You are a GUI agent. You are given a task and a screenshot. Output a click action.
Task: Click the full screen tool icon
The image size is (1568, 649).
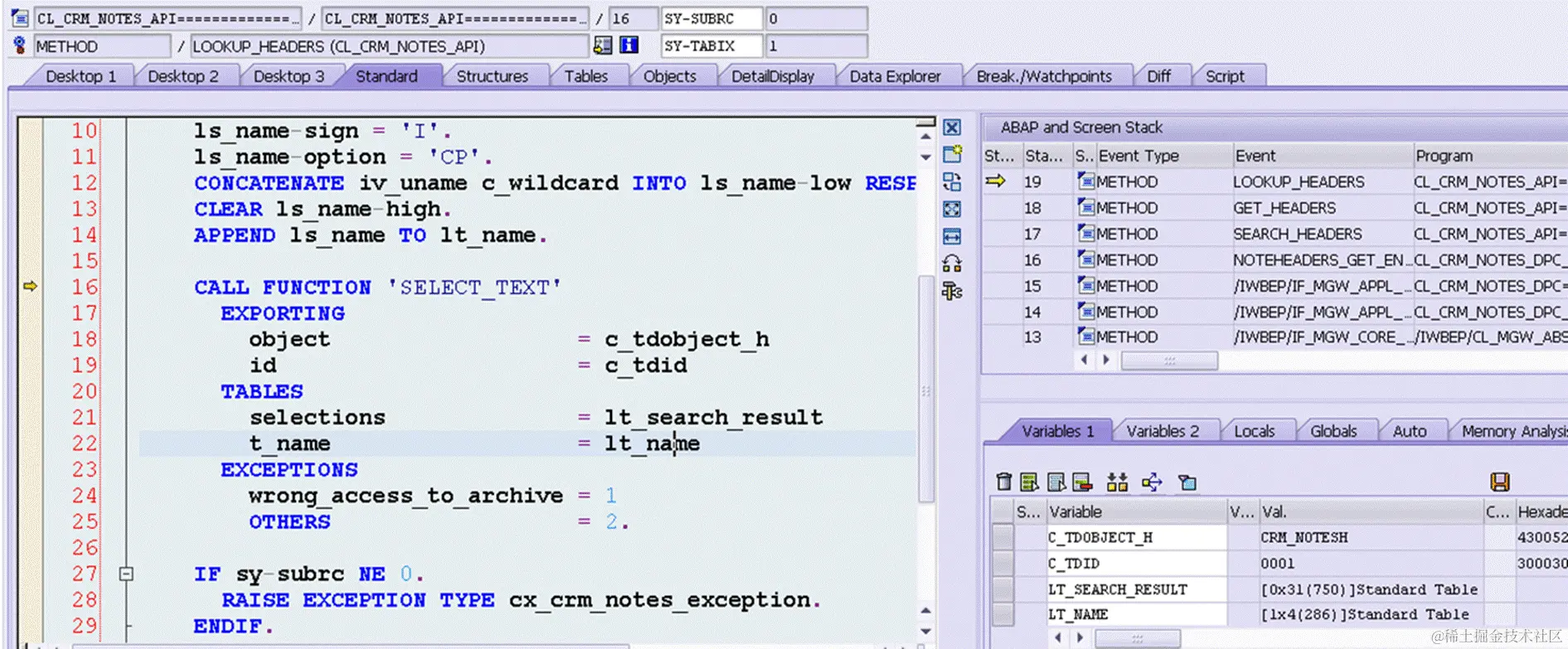coord(952,210)
